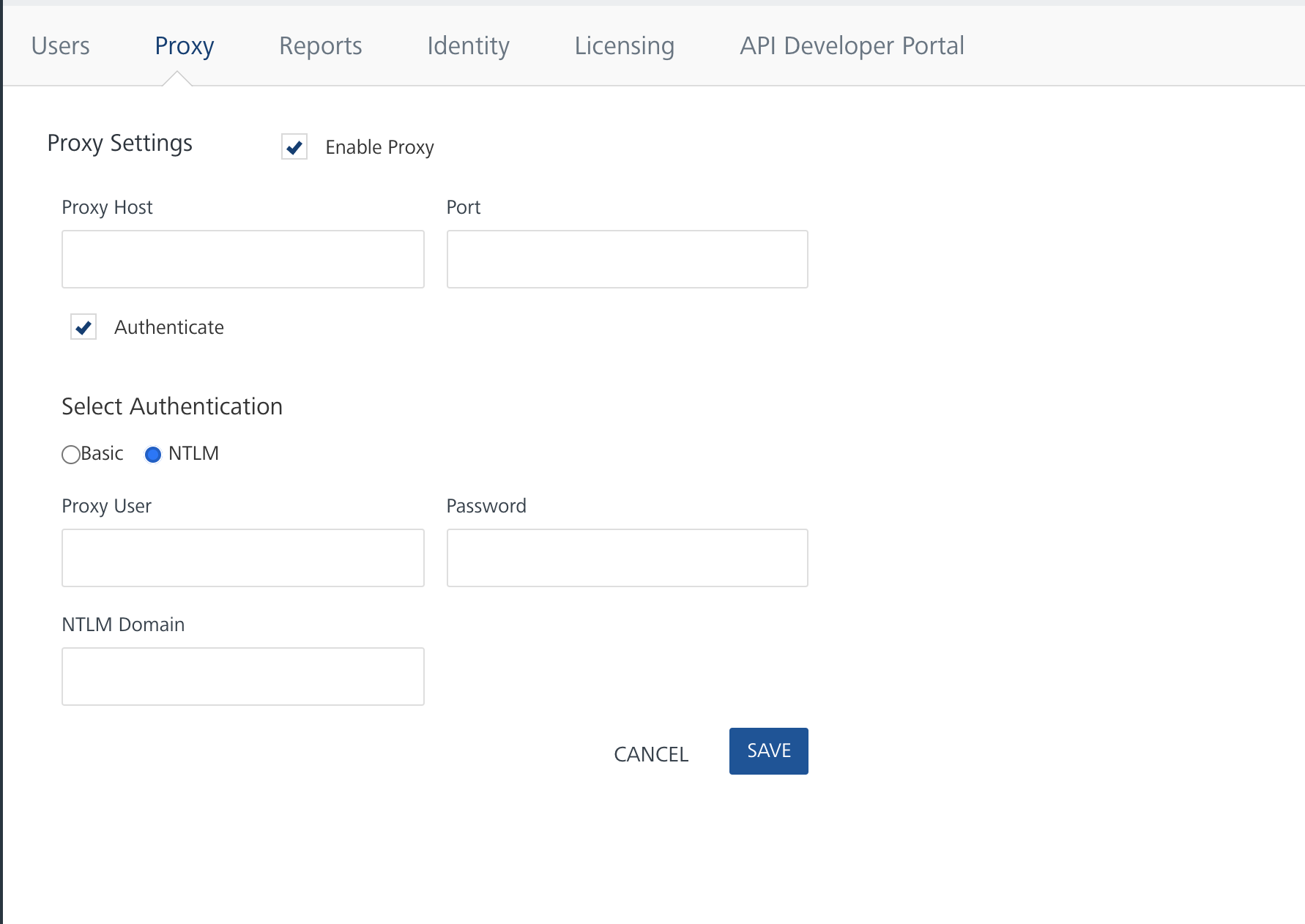
Task: Click into the Proxy Host field
Action: pos(243,259)
